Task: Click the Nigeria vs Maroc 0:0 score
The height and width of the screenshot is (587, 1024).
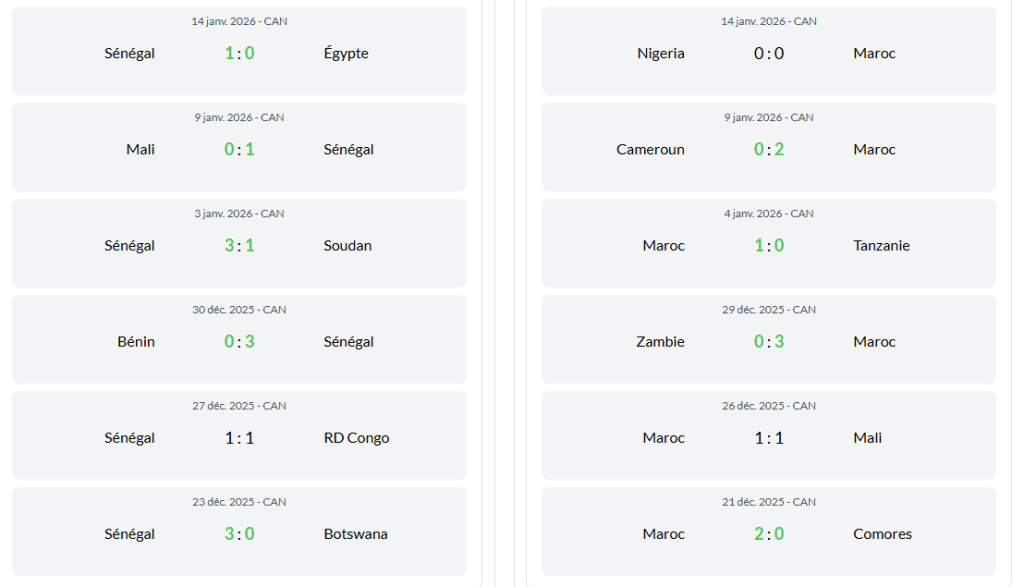Action: click(769, 53)
